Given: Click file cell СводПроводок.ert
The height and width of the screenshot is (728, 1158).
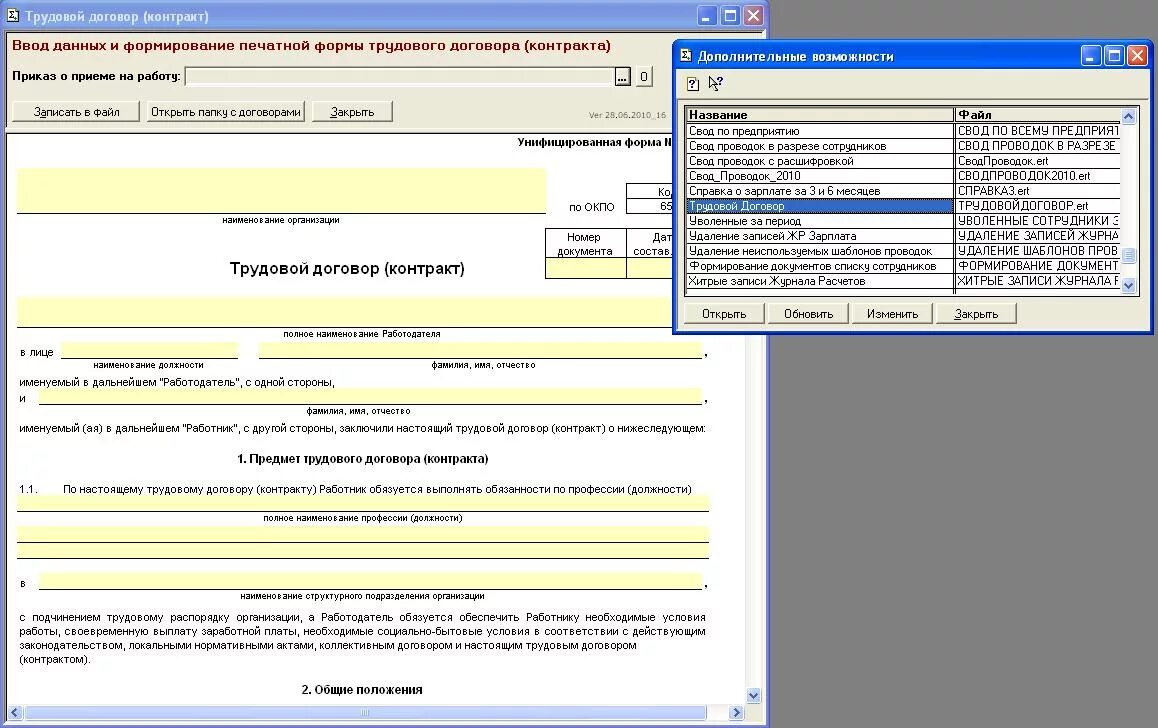Looking at the screenshot, I should tap(1038, 161).
